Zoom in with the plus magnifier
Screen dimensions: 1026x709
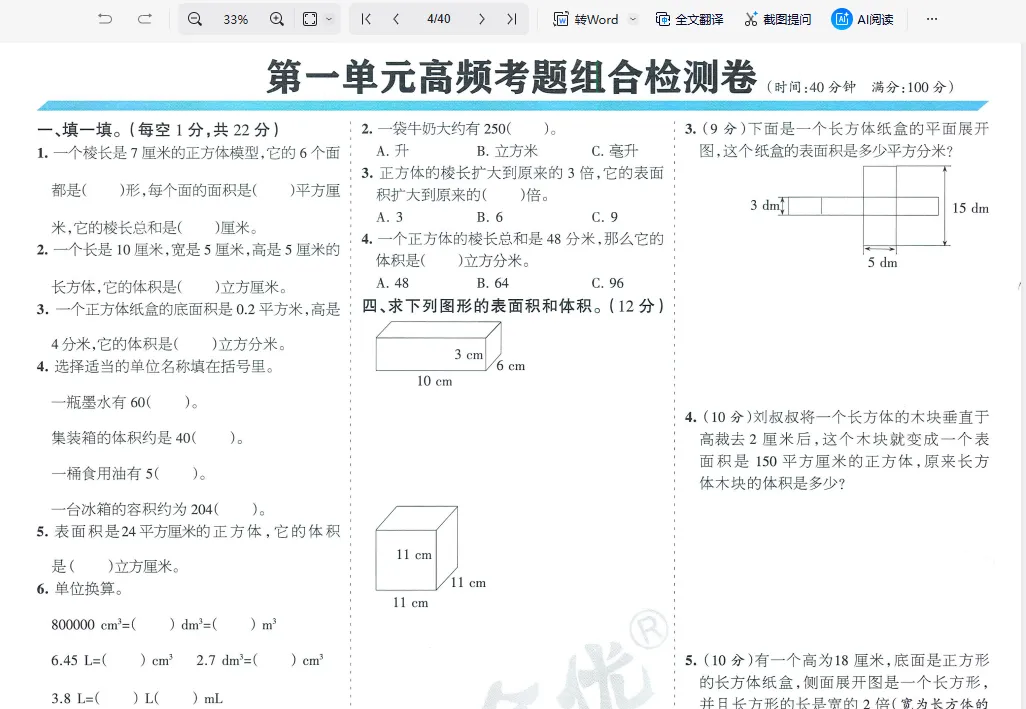tap(277, 19)
